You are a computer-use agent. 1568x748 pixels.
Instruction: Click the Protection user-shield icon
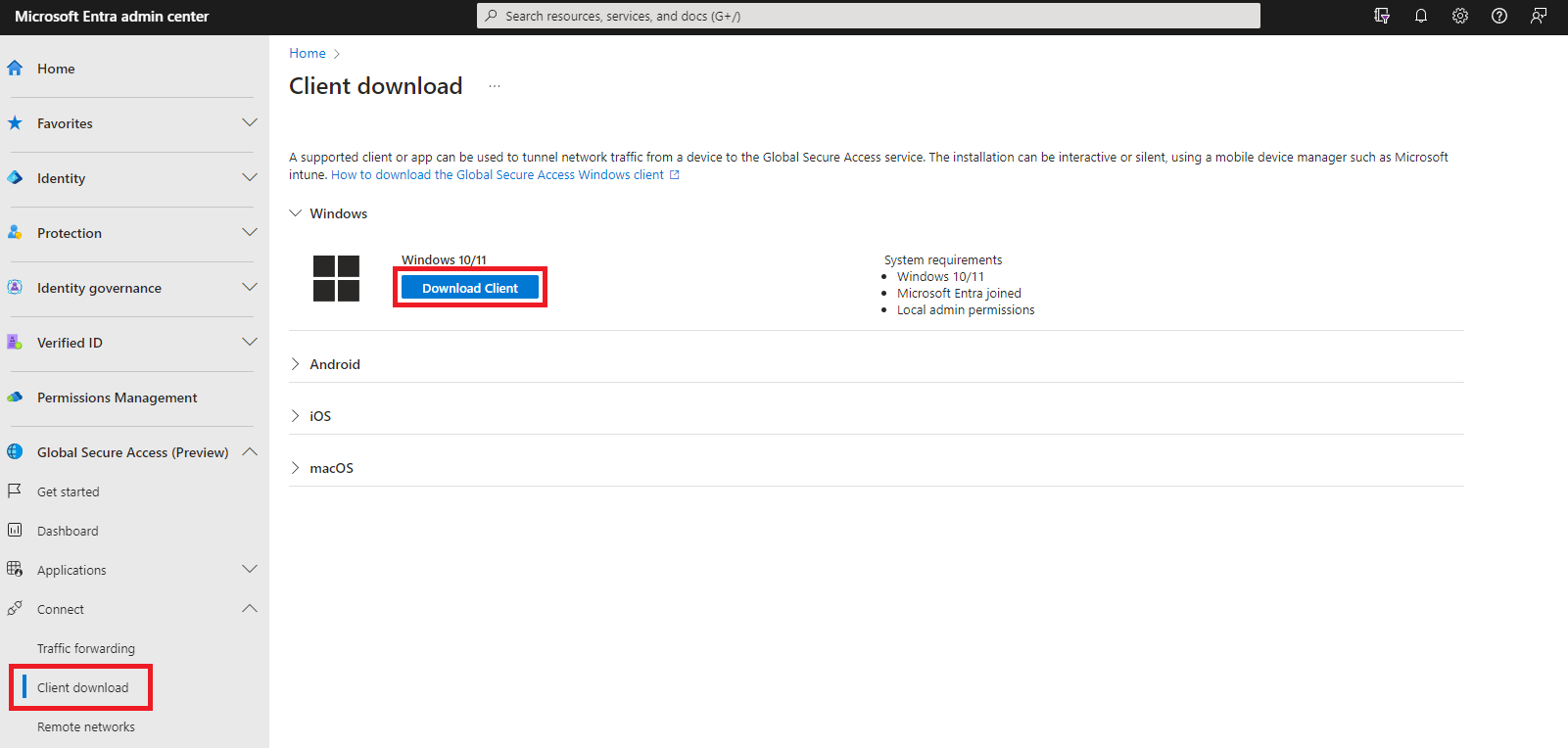point(15,233)
